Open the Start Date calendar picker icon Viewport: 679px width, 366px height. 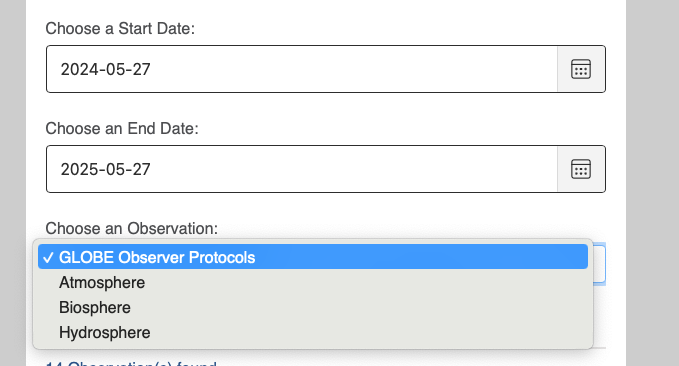[581, 69]
